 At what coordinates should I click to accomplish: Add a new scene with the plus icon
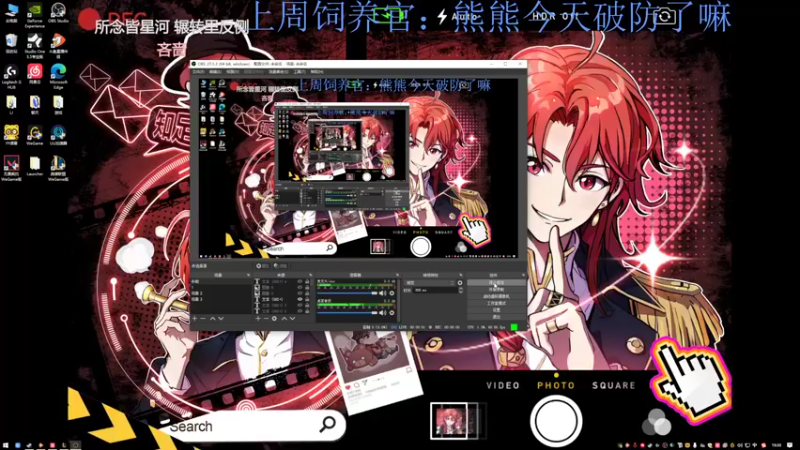pos(194,318)
